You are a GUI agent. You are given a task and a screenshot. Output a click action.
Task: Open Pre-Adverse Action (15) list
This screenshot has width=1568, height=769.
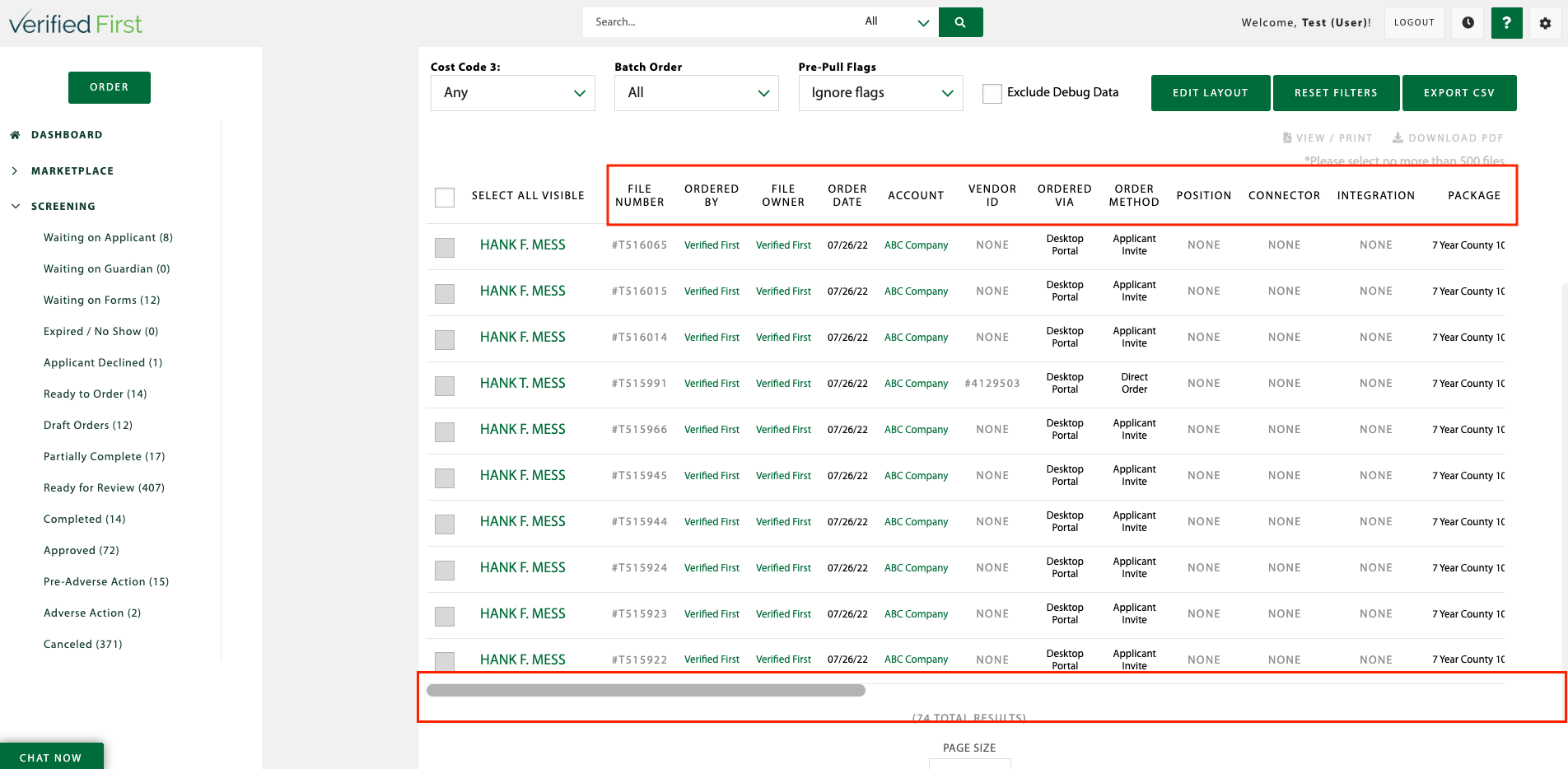[106, 582]
